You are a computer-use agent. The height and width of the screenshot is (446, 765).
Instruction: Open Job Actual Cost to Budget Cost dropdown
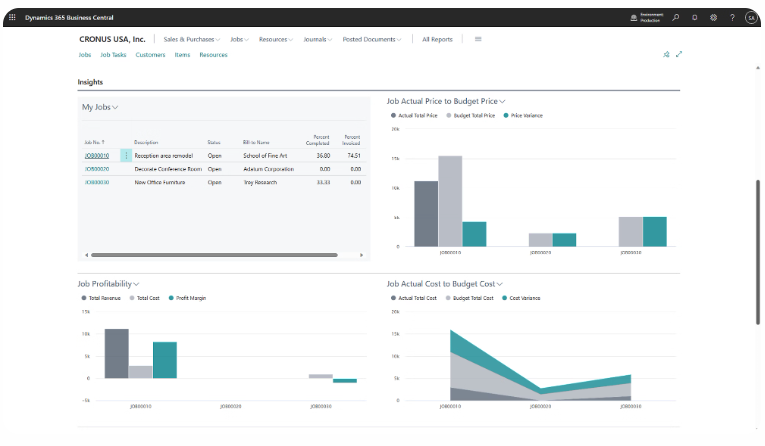tap(444, 284)
